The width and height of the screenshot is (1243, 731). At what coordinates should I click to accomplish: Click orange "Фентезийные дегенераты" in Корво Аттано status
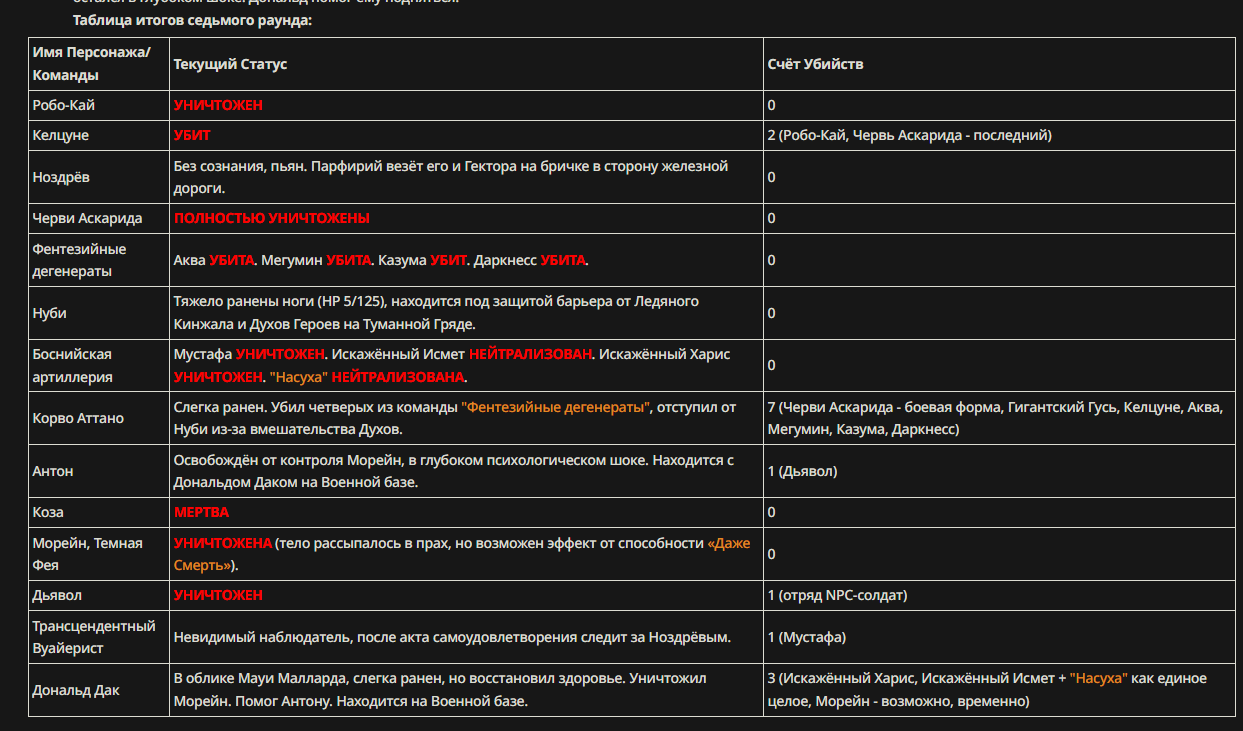coord(556,408)
